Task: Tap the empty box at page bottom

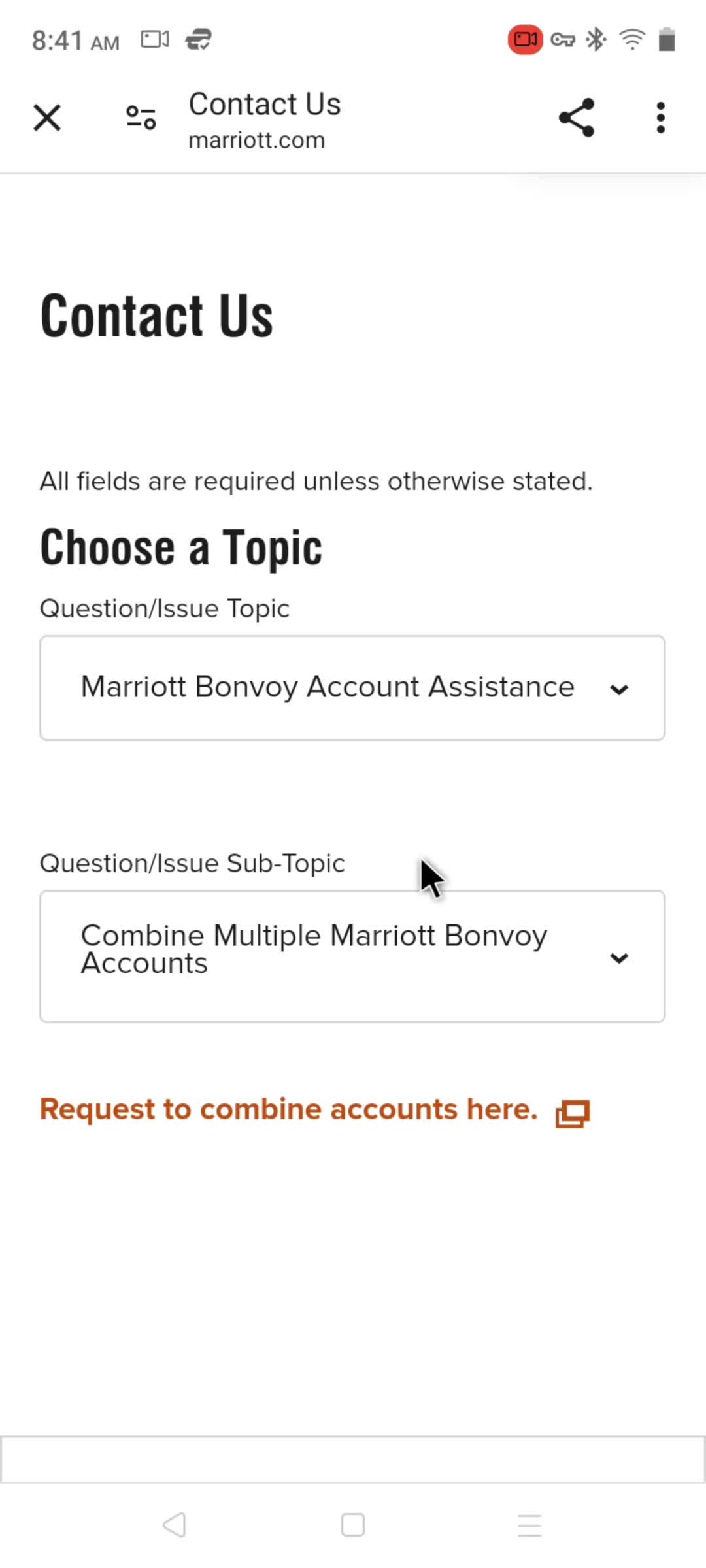Action: [353, 1460]
